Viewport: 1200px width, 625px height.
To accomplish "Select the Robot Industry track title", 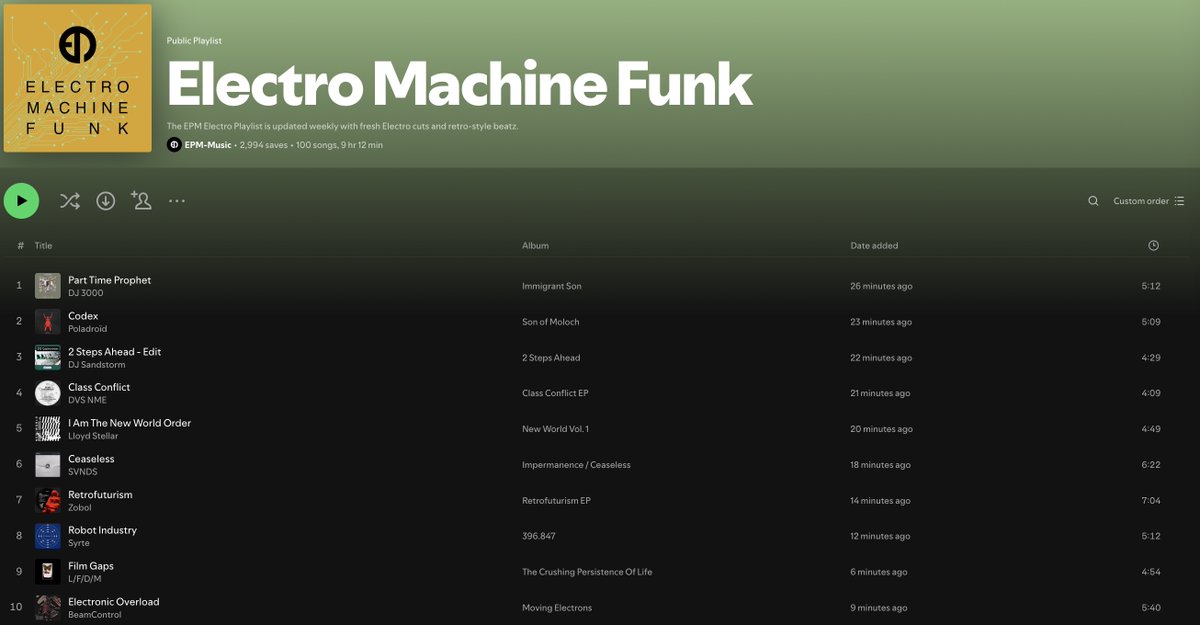I will click(x=102, y=530).
